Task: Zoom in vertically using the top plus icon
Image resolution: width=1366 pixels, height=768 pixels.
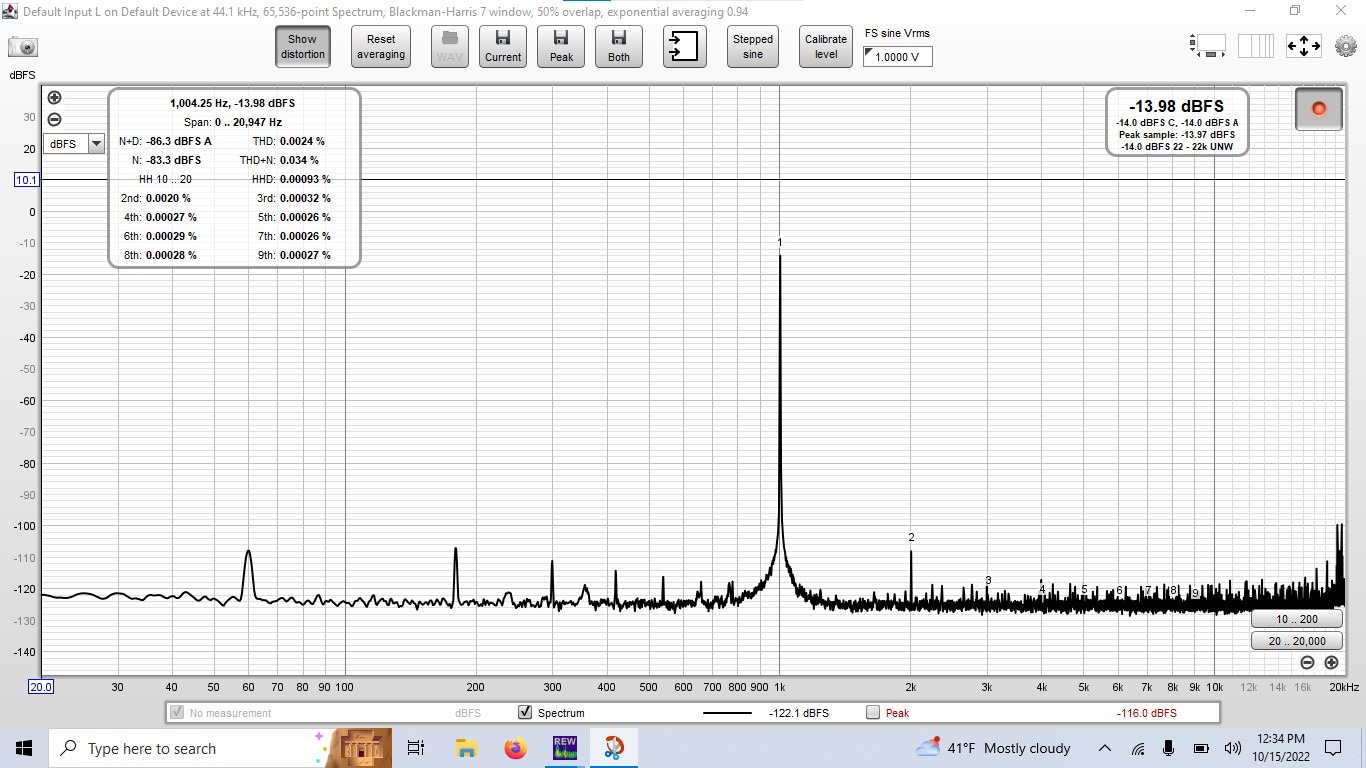Action: coord(54,98)
